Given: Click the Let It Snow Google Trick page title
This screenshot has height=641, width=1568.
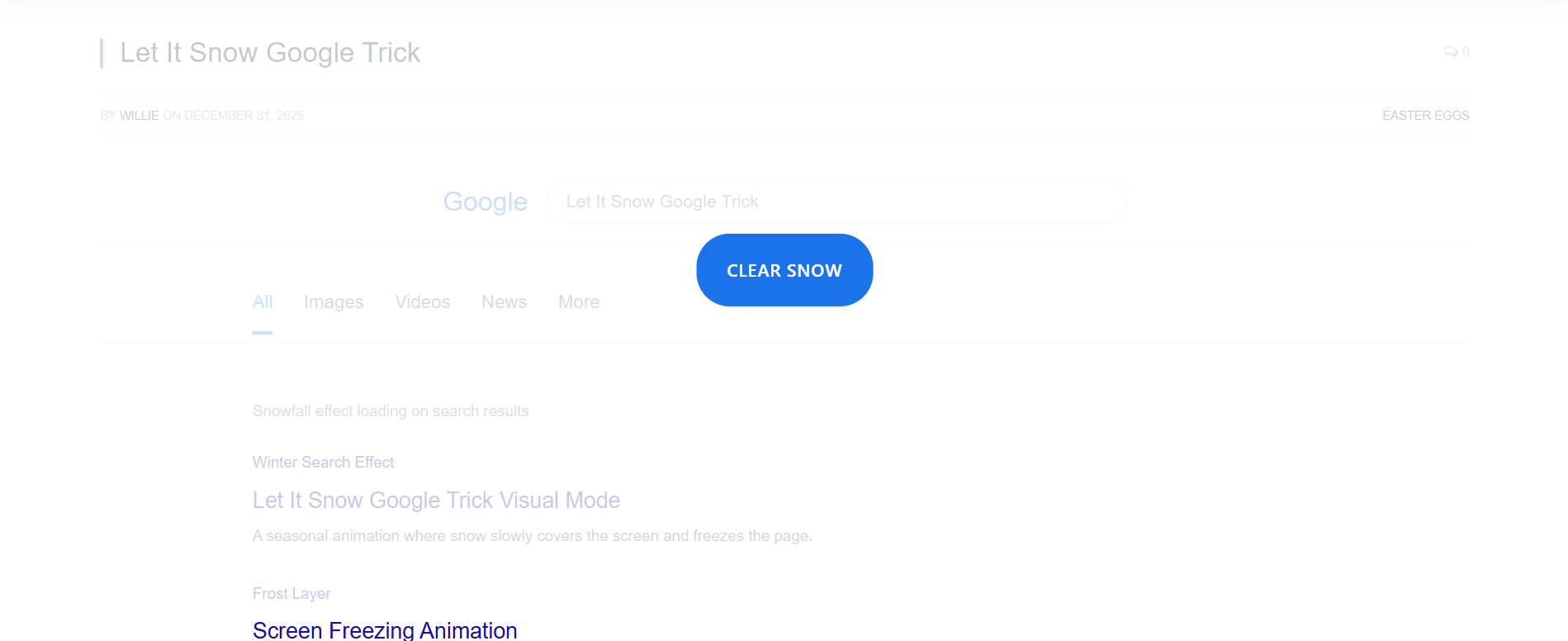Looking at the screenshot, I should [270, 53].
